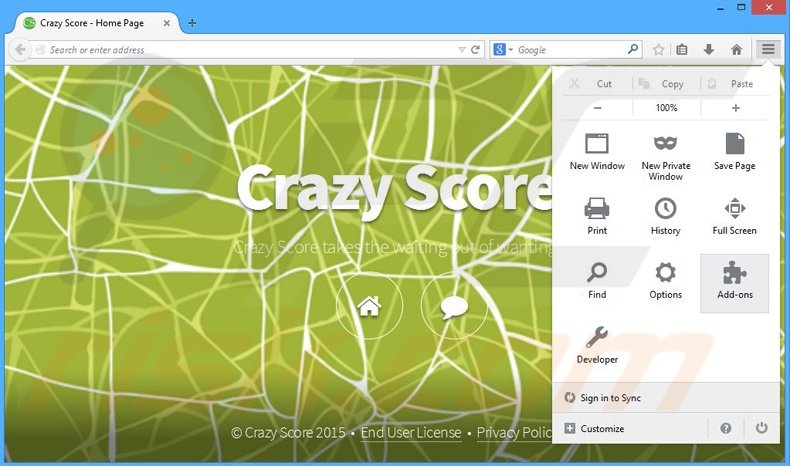
Task: Show the bookmarks list icon
Action: point(682,49)
